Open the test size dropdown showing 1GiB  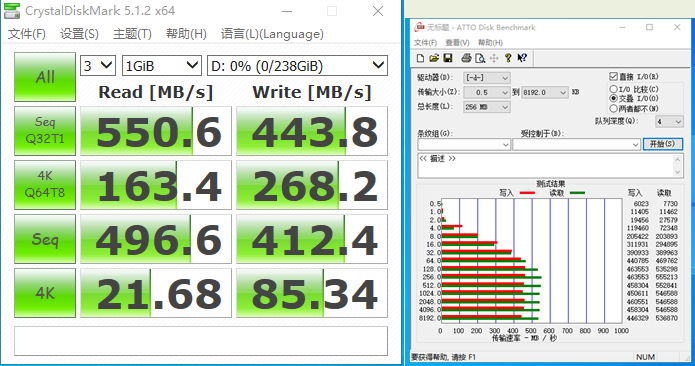point(162,66)
